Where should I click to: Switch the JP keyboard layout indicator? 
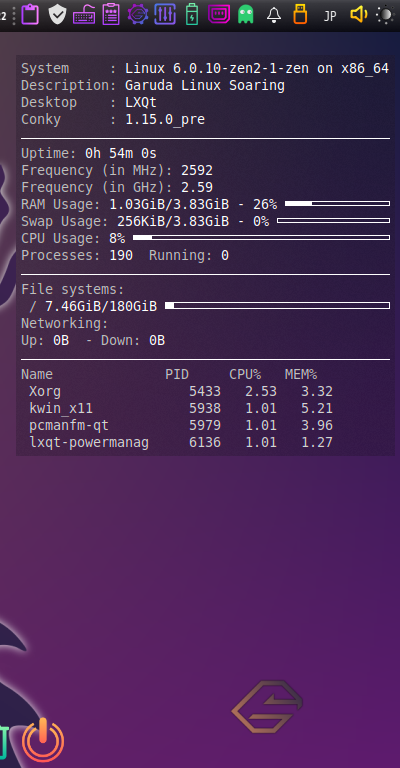coord(330,16)
